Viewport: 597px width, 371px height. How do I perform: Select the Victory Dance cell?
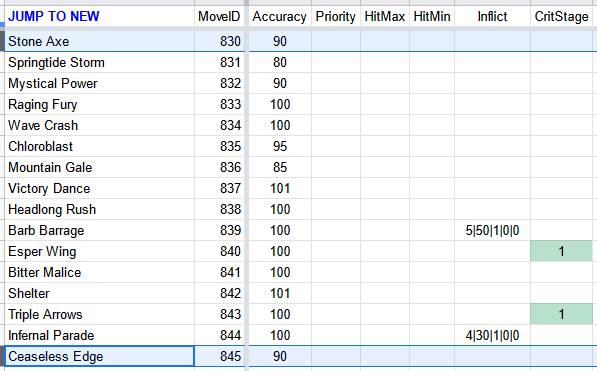click(x=99, y=188)
